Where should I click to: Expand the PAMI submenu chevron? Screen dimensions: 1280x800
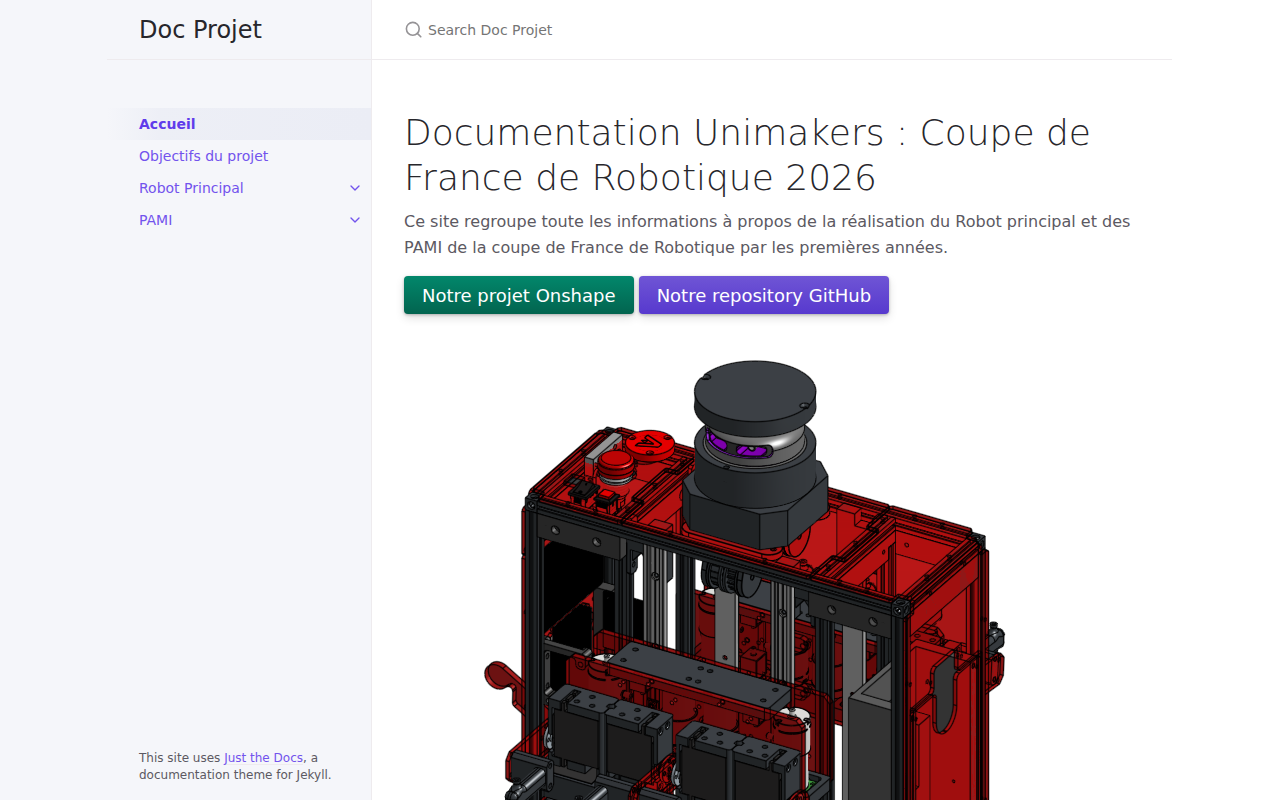pyautogui.click(x=355, y=220)
